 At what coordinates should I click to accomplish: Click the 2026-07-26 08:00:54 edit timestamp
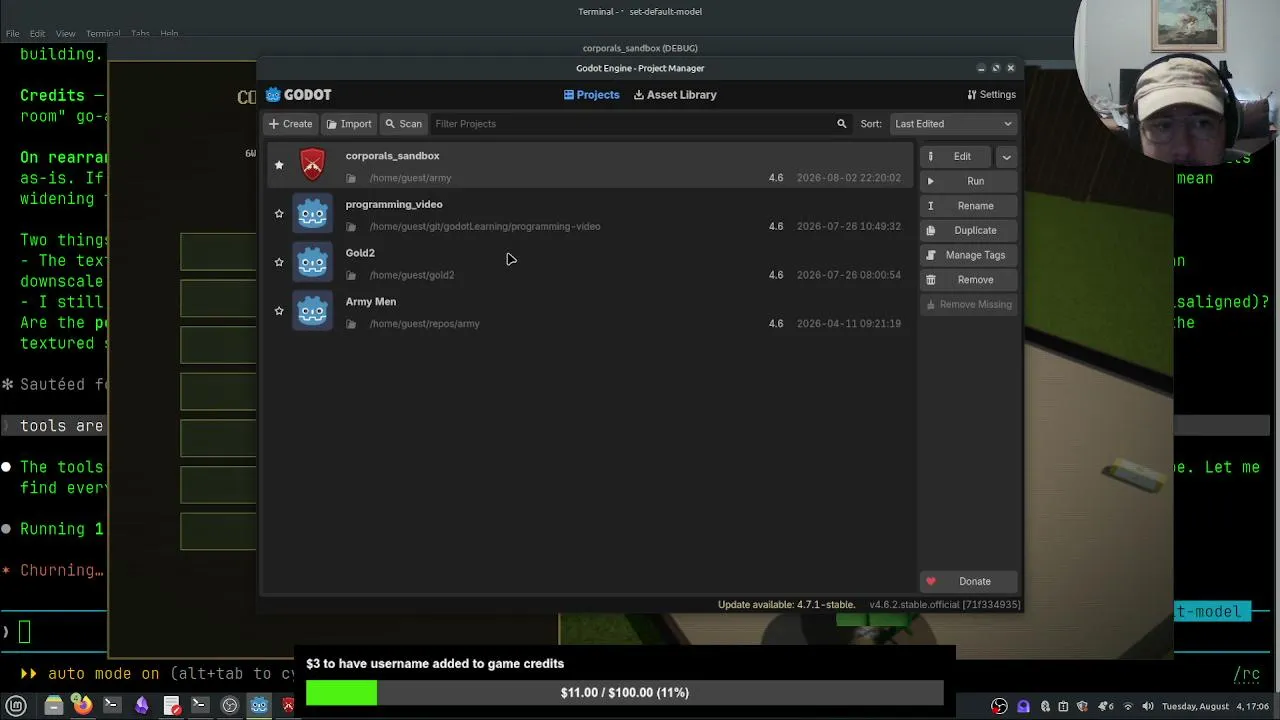tap(849, 275)
